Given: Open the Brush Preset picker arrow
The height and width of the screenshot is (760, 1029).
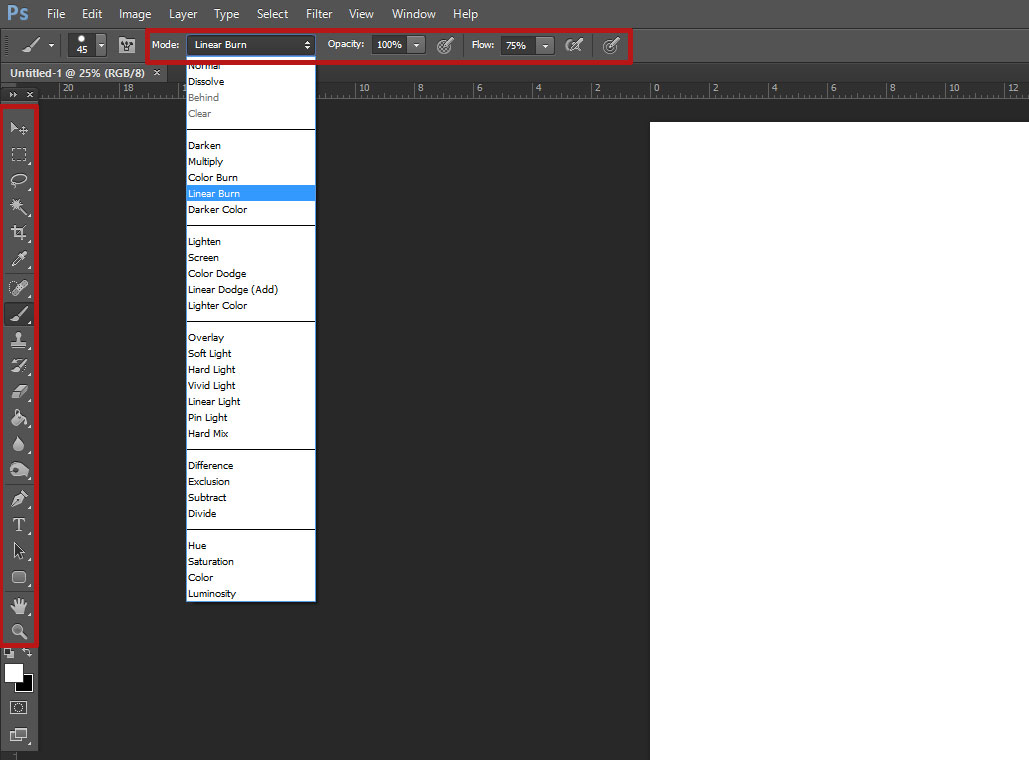Looking at the screenshot, I should point(101,45).
